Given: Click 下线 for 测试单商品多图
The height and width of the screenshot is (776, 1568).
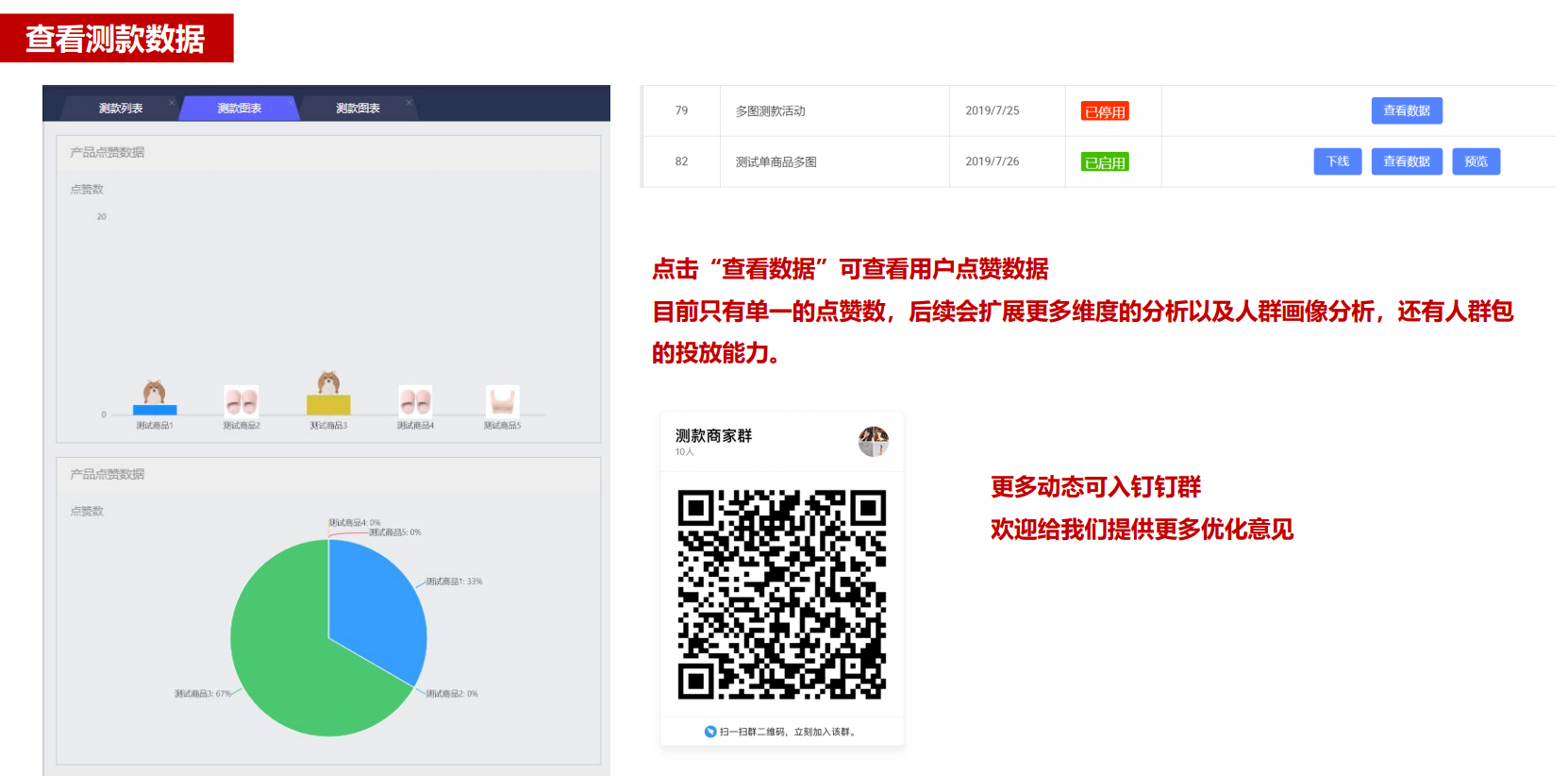Looking at the screenshot, I should [1338, 161].
